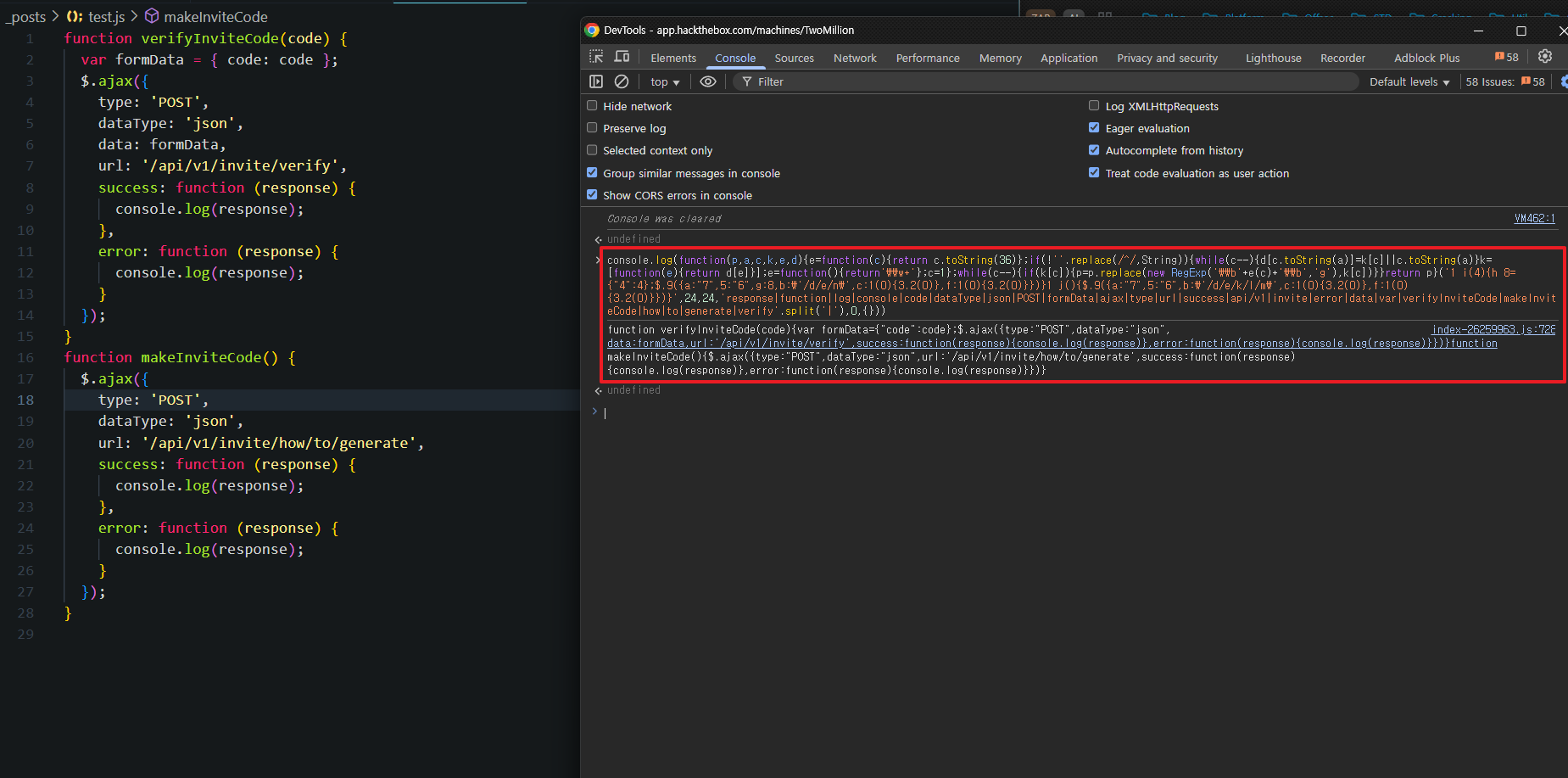Open DevTools settings gear

click(1545, 56)
